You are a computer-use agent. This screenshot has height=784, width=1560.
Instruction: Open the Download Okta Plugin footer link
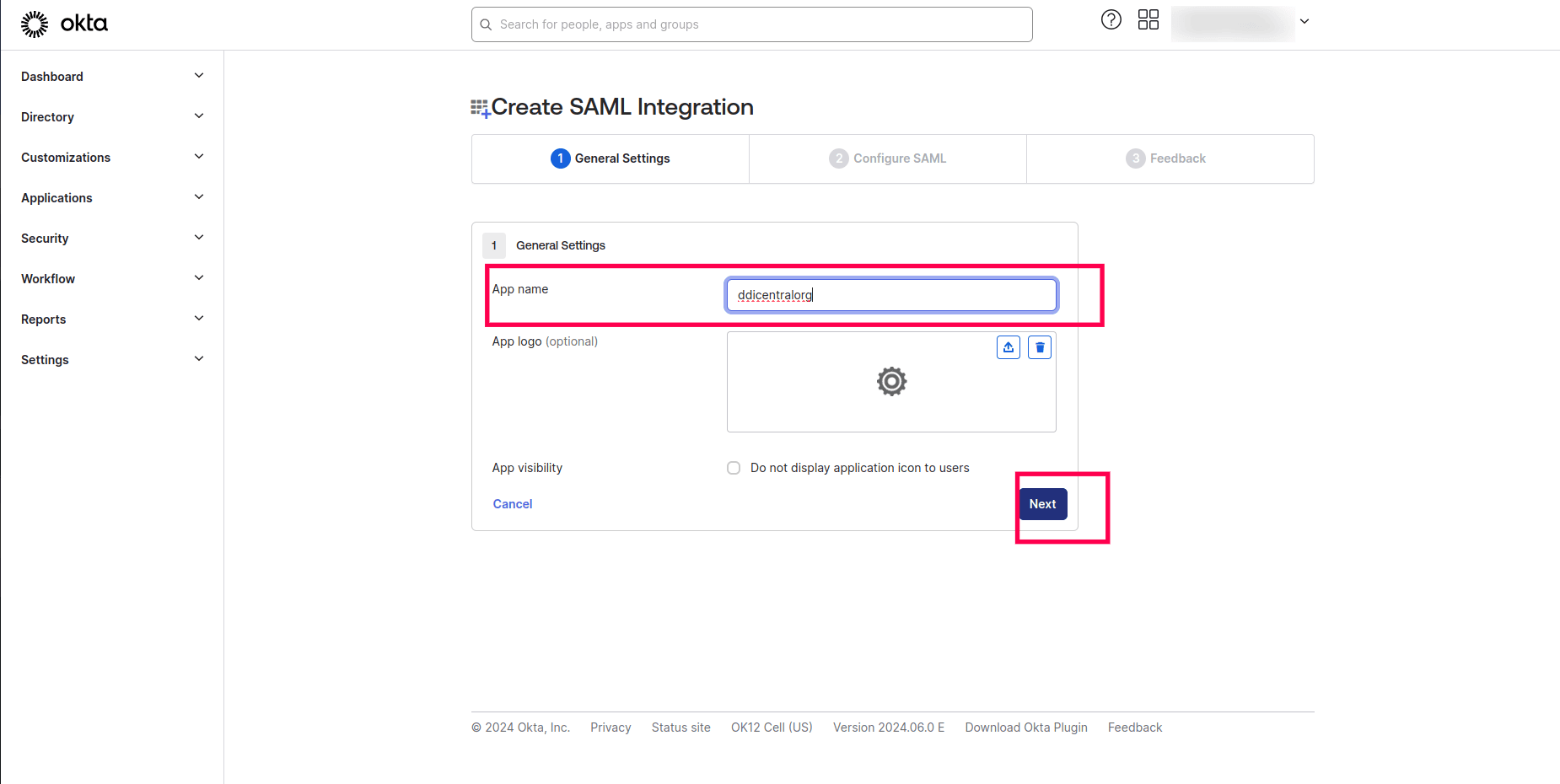click(x=1025, y=728)
